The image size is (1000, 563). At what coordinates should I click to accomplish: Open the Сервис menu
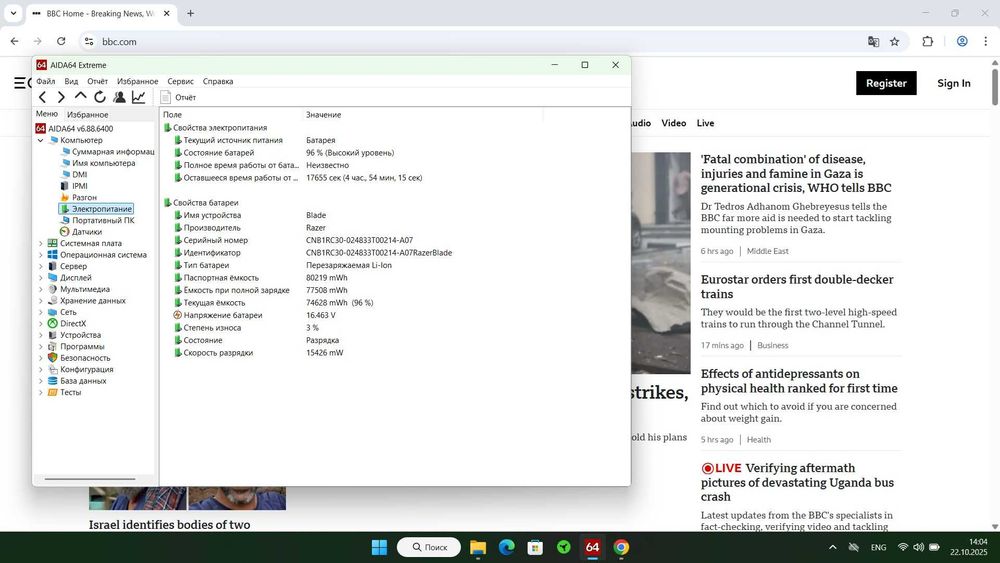[180, 81]
